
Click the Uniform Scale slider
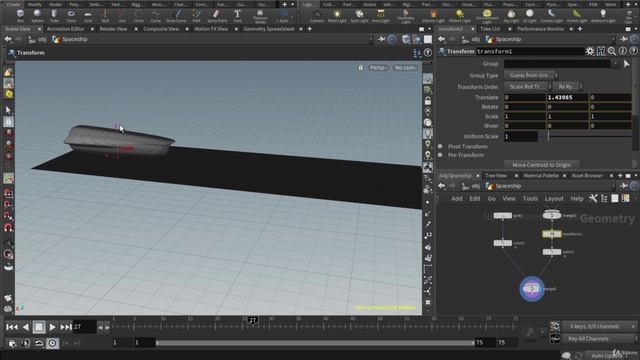[589, 136]
